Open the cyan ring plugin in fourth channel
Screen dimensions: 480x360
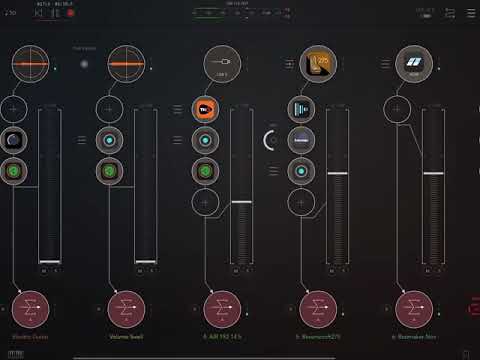pos(301,171)
